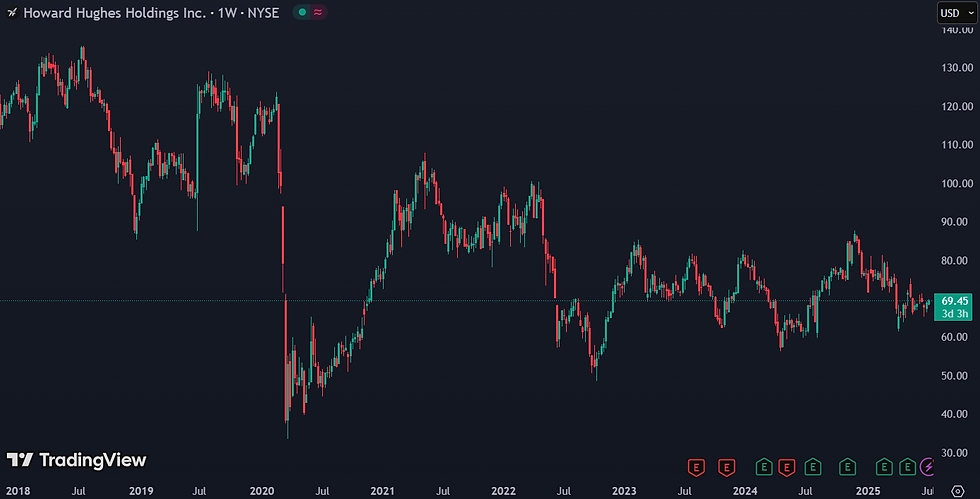Screen dimensions: 980x499
Task: Open the USD currency dropdown
Action: [x=957, y=13]
